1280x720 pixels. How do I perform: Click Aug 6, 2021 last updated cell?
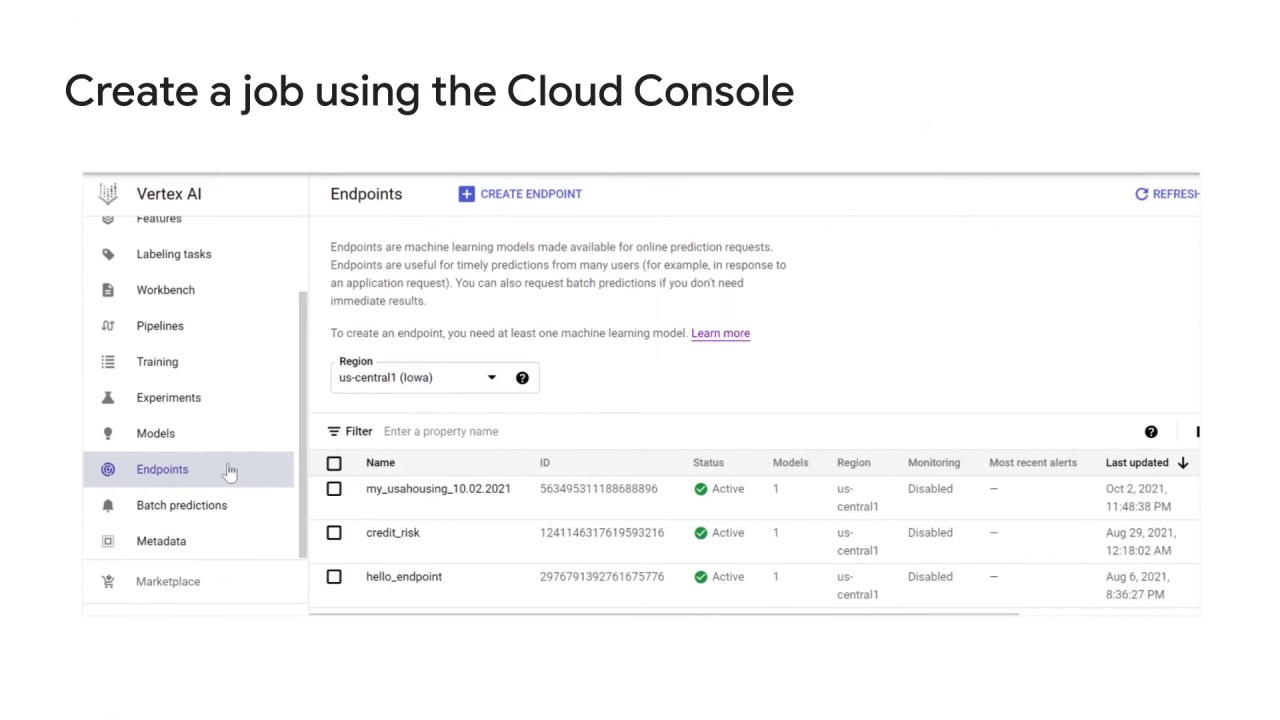(1137, 585)
